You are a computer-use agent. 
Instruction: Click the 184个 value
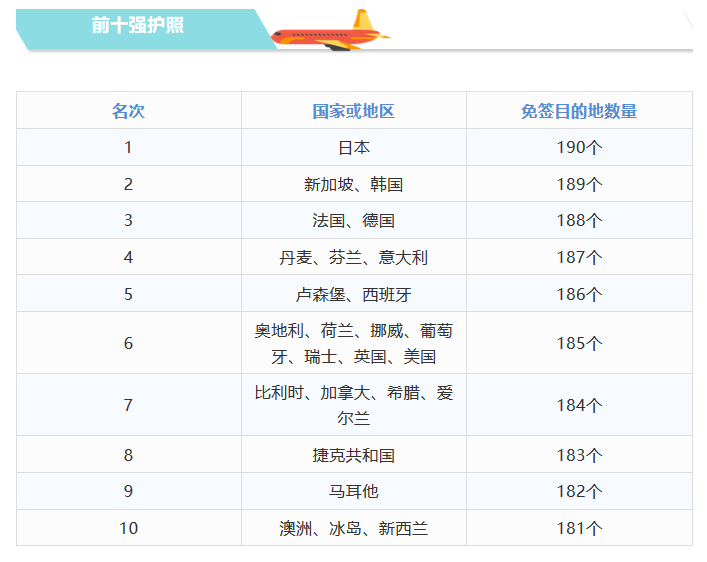(x=579, y=405)
